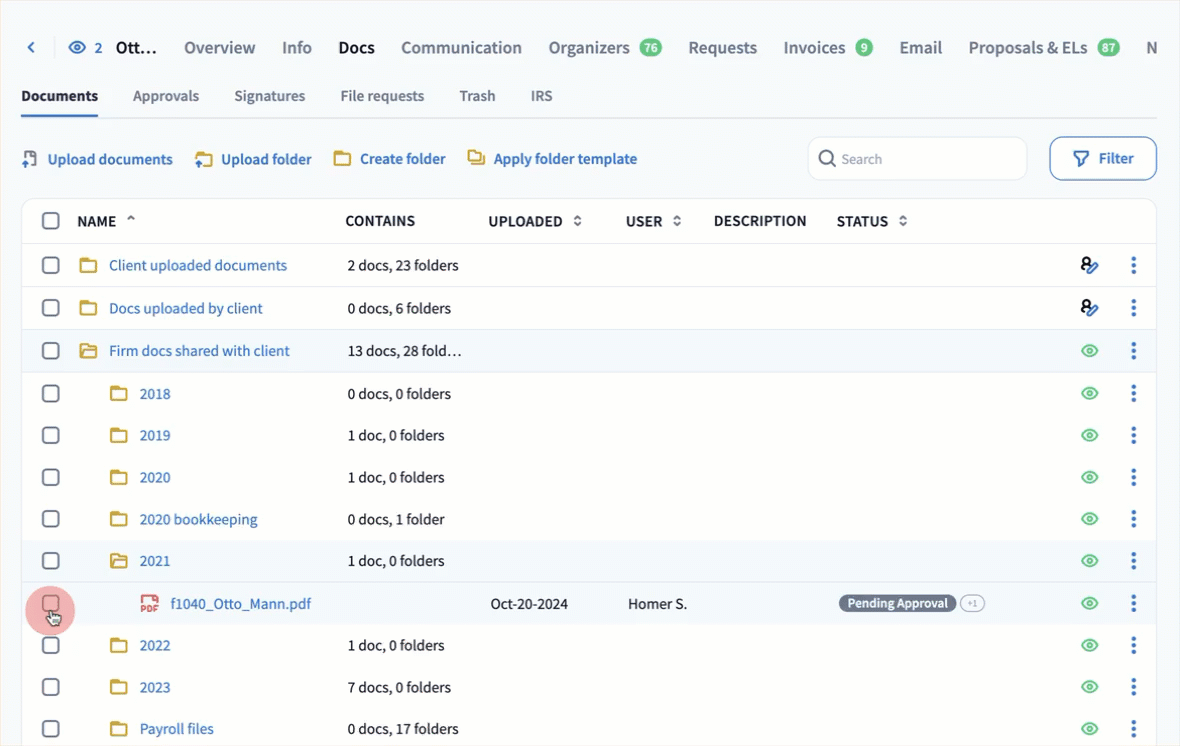Check the box for f1040_Otto_Mann.pdf

pyautogui.click(x=51, y=603)
